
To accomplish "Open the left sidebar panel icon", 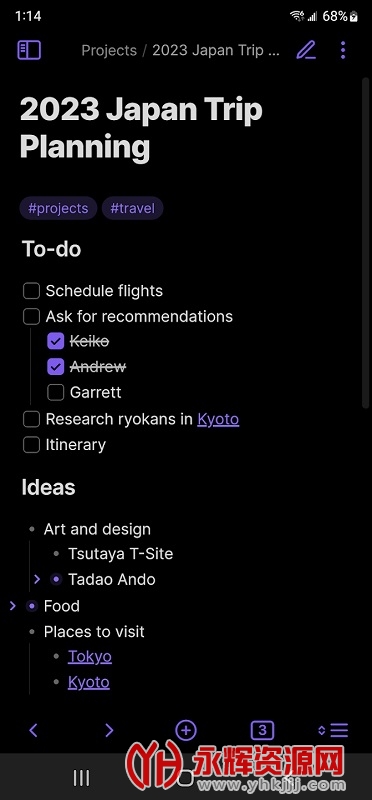I will 29,51.
